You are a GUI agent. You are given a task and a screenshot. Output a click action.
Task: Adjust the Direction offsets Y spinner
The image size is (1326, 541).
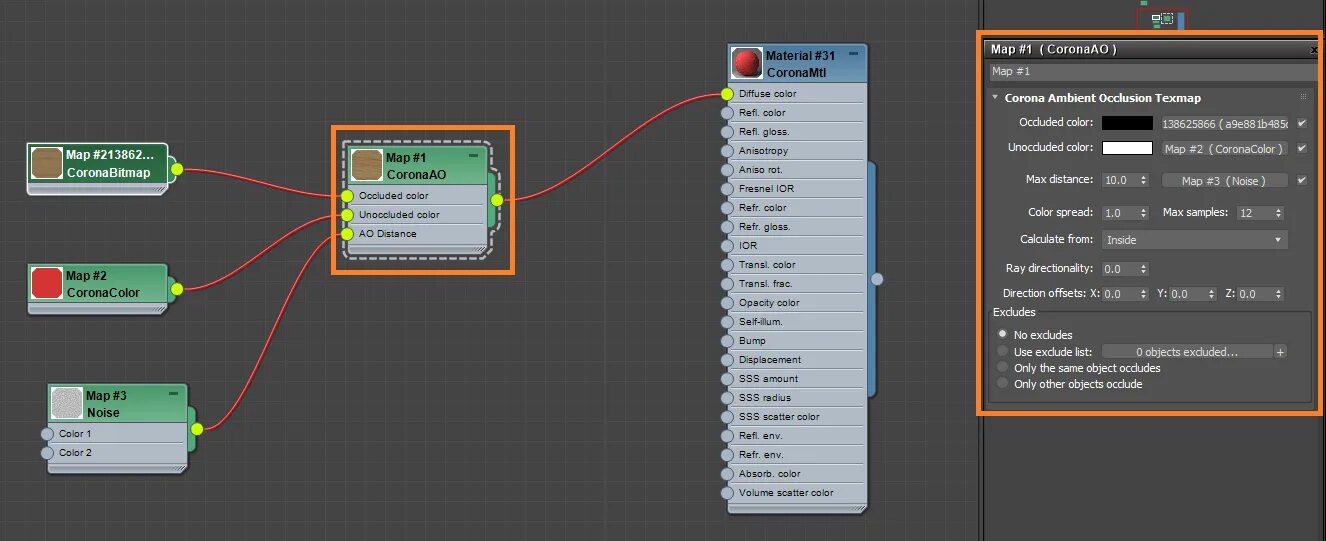1210,294
